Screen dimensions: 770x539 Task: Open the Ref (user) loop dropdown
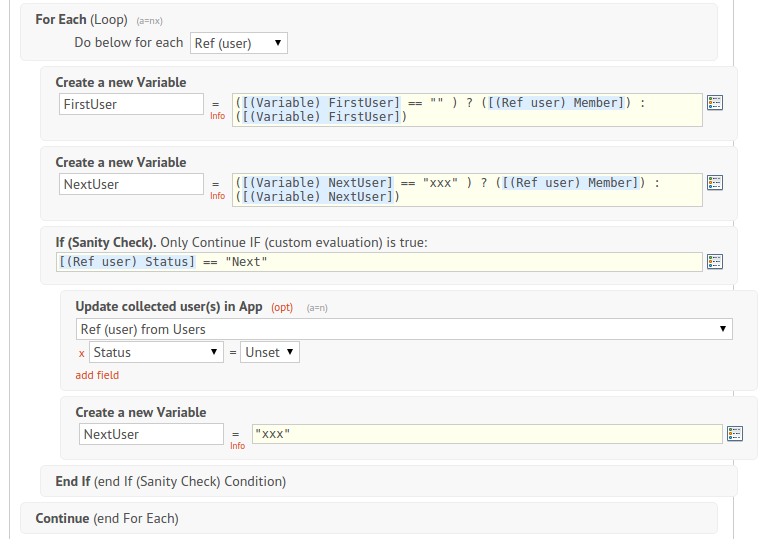[x=238, y=43]
